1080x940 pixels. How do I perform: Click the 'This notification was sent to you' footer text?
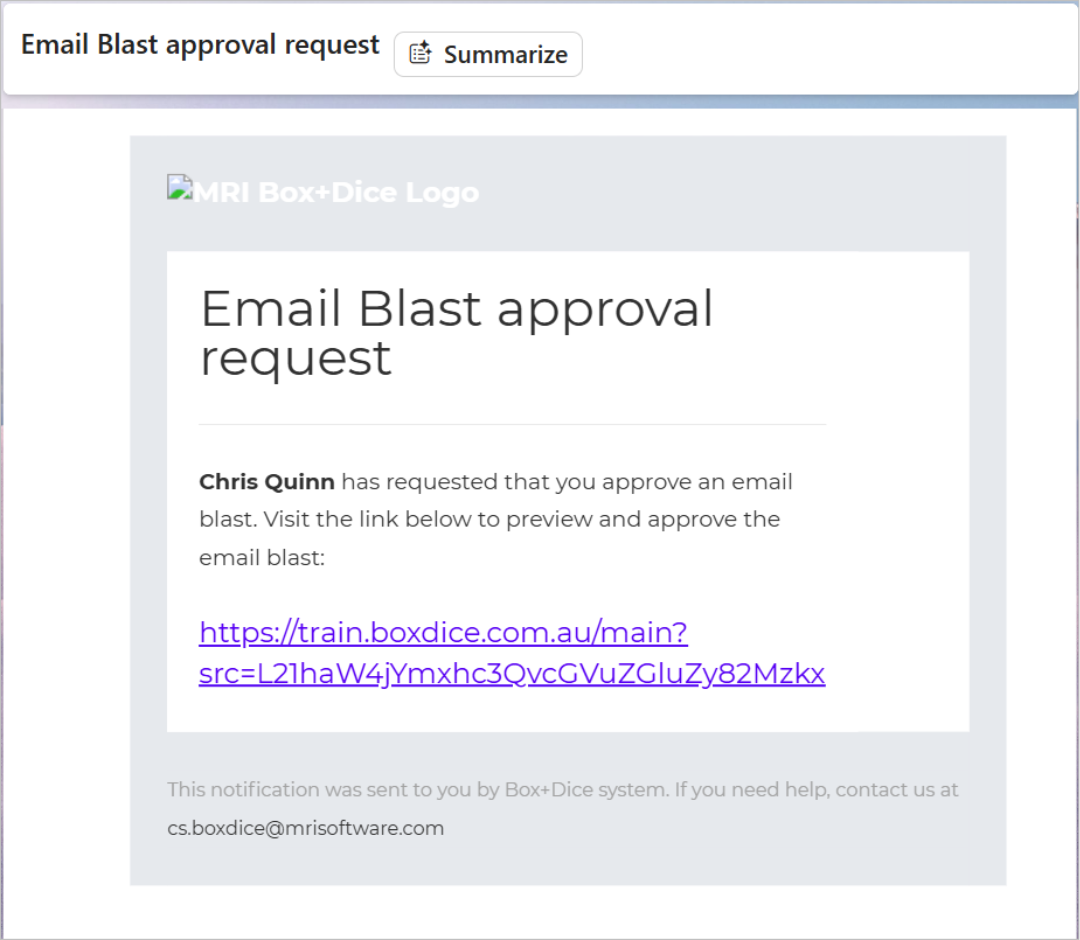(x=562, y=789)
